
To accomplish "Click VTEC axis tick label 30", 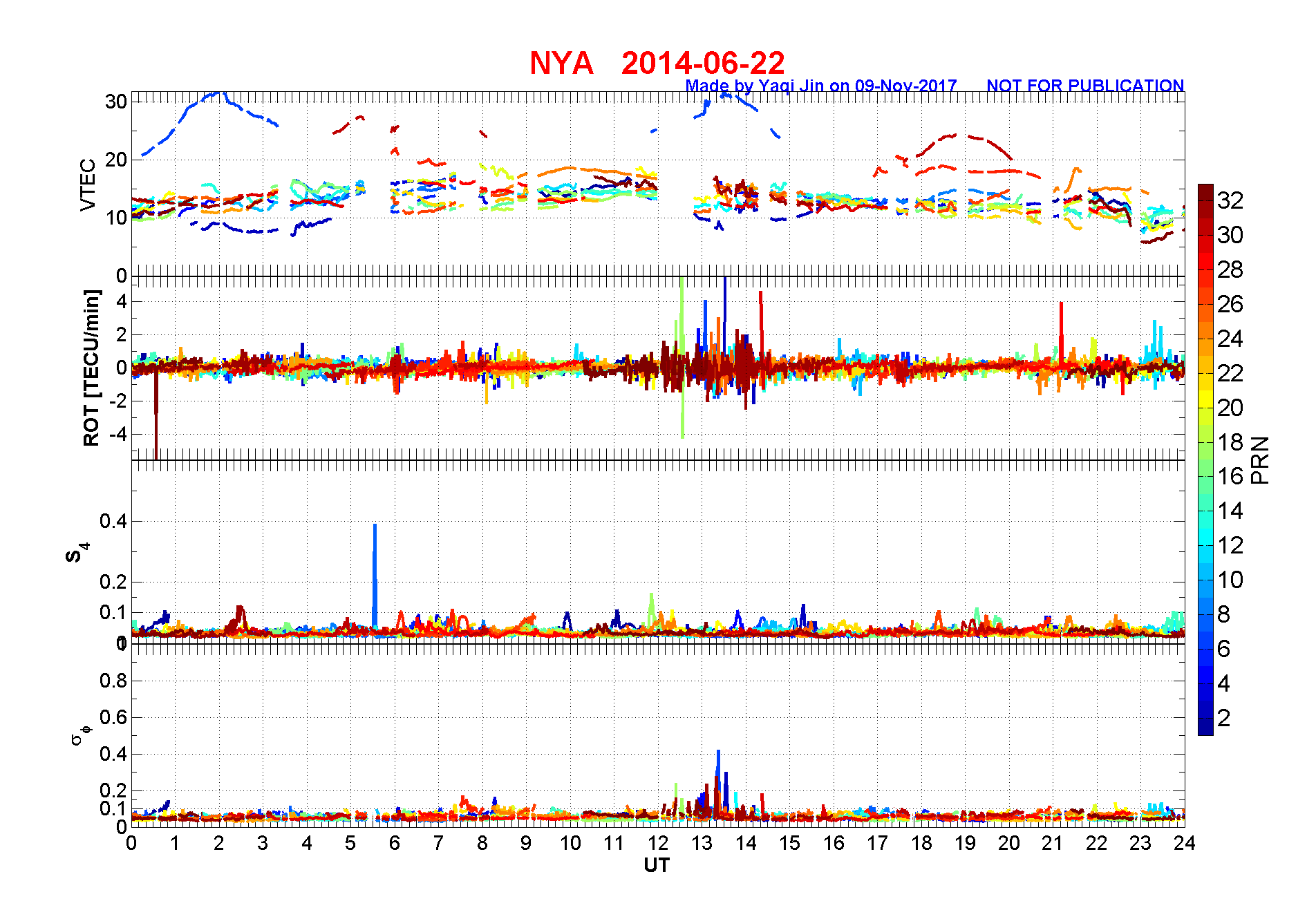I will (x=116, y=102).
